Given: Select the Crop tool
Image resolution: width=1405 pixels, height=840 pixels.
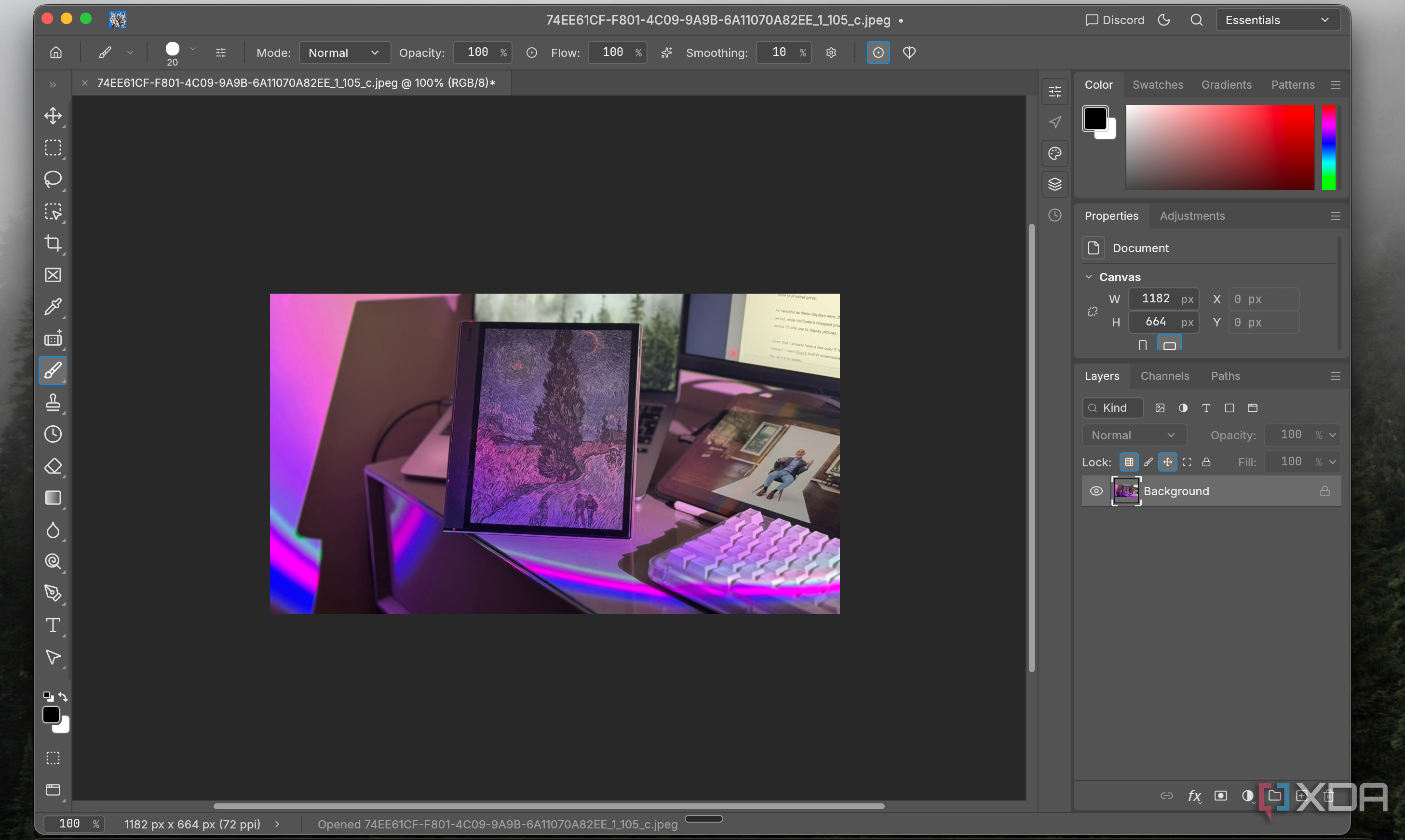Looking at the screenshot, I should coord(53,244).
